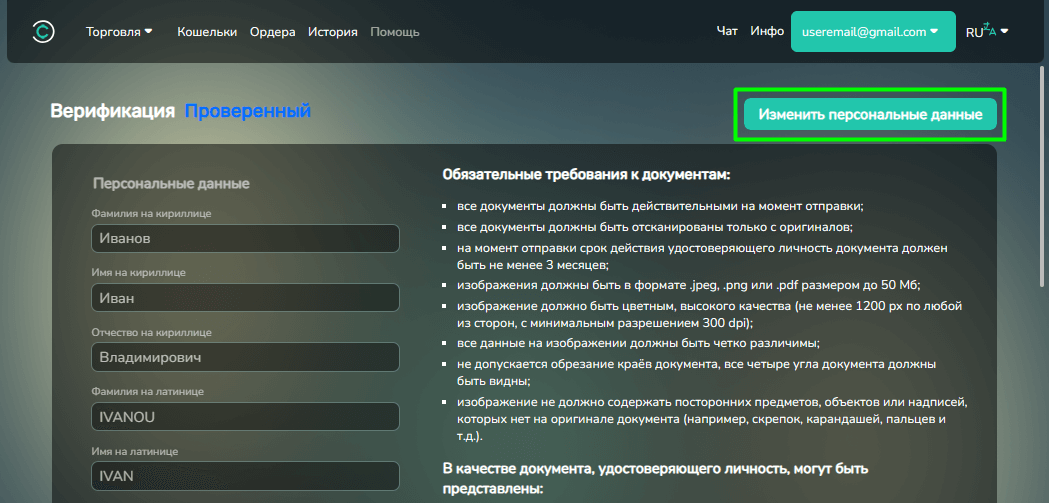Open the useremail@gmail.com account dropdown
The width and height of the screenshot is (1049, 503).
tap(870, 32)
